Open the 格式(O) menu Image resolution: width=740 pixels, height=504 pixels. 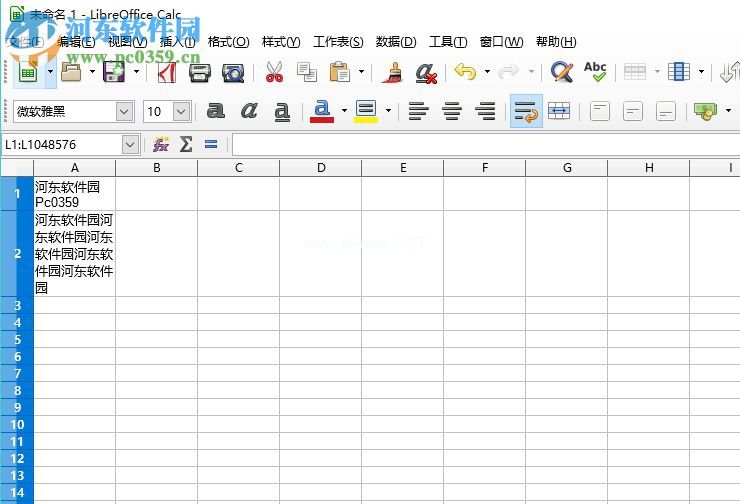coord(228,42)
